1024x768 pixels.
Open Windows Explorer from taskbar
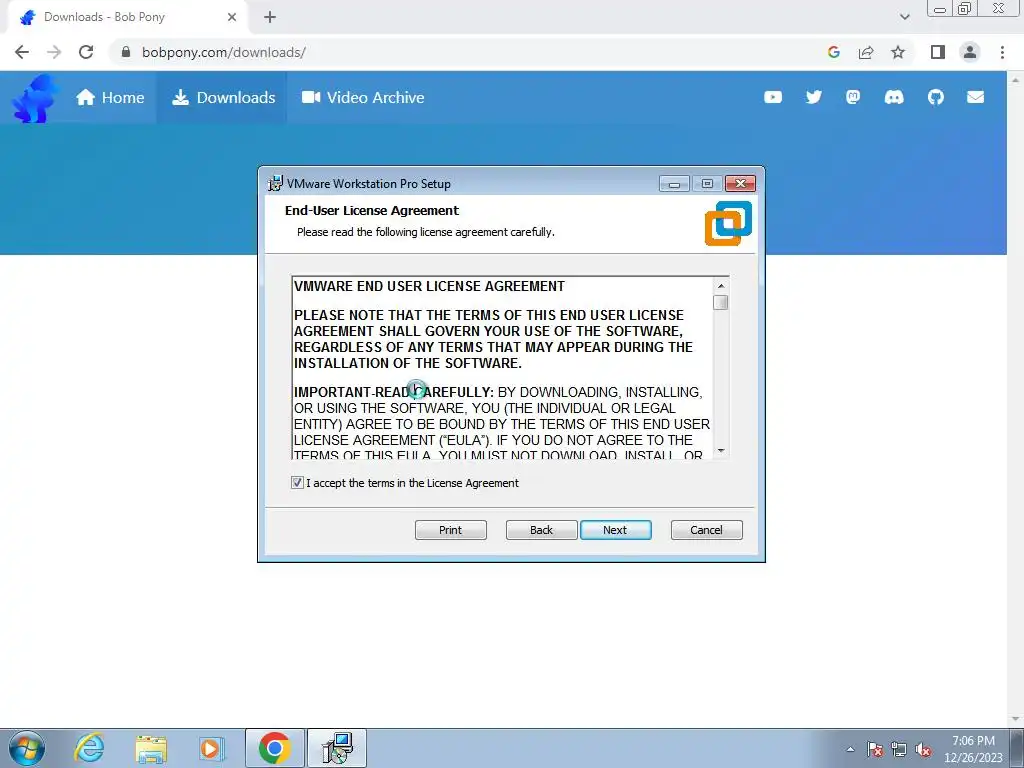[151, 748]
